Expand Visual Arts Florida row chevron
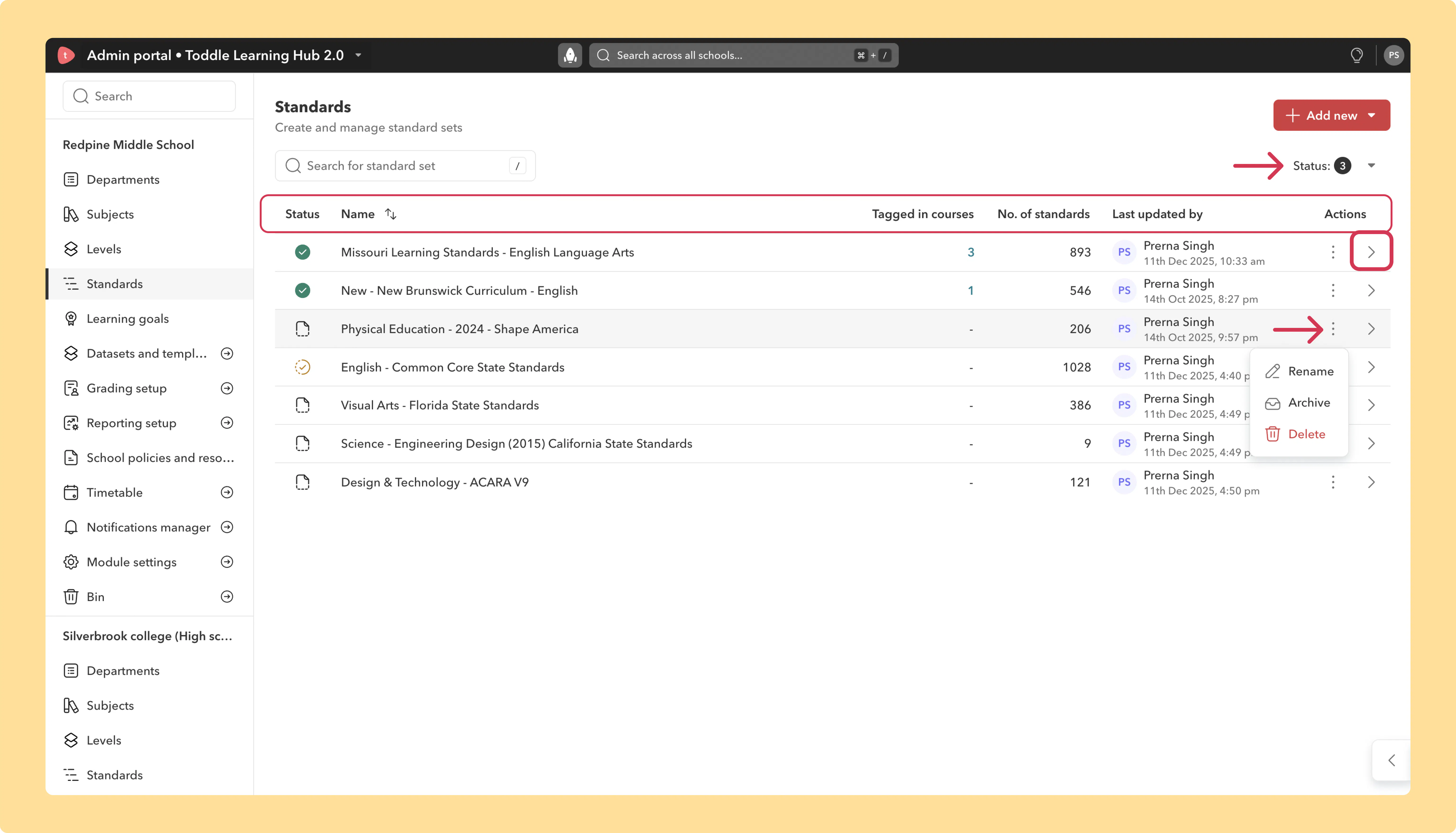1456x833 pixels. (1371, 406)
